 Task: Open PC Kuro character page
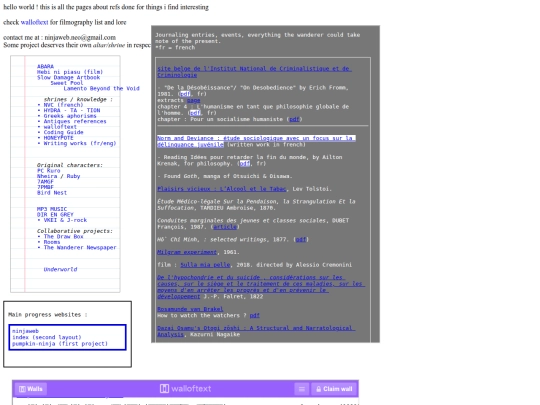click(49, 171)
